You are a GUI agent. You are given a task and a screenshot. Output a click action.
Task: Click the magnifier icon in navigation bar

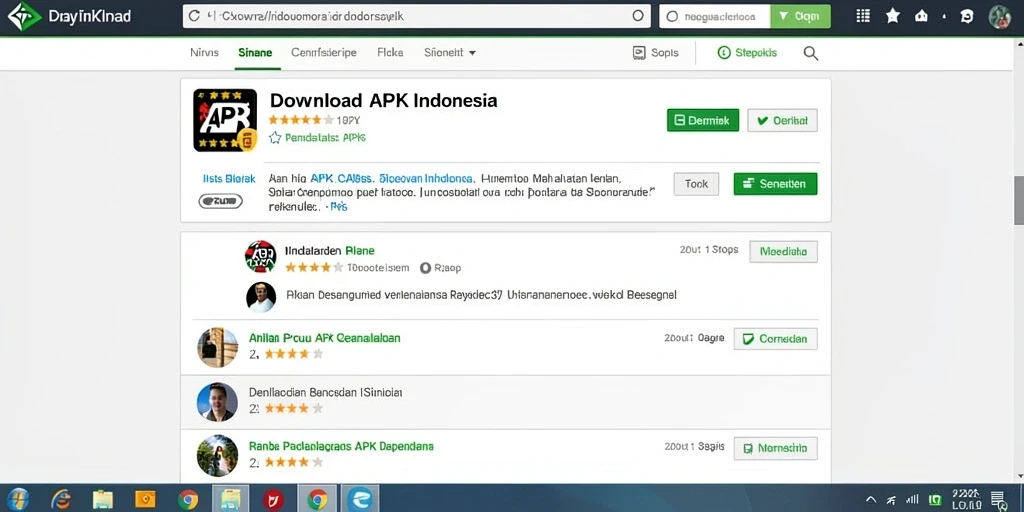pos(810,54)
